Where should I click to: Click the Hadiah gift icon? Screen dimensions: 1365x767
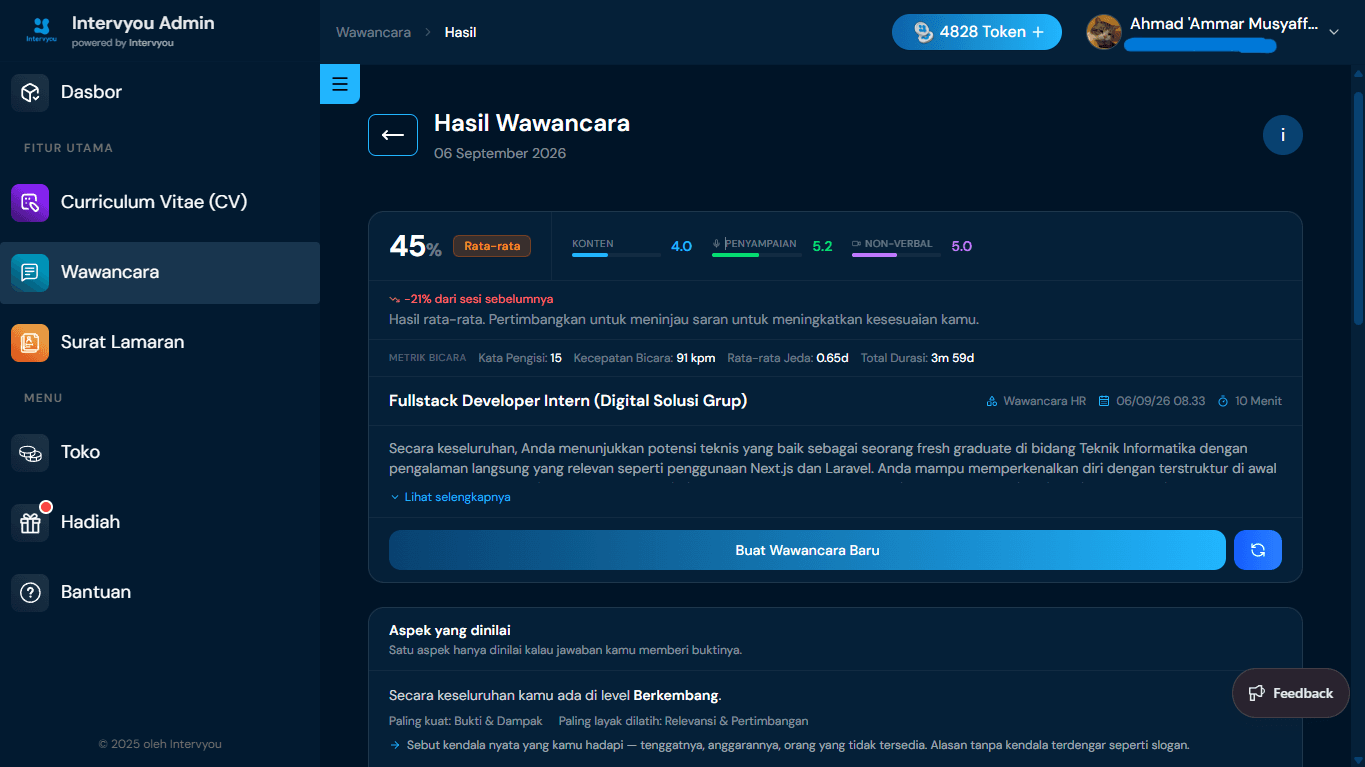30,522
